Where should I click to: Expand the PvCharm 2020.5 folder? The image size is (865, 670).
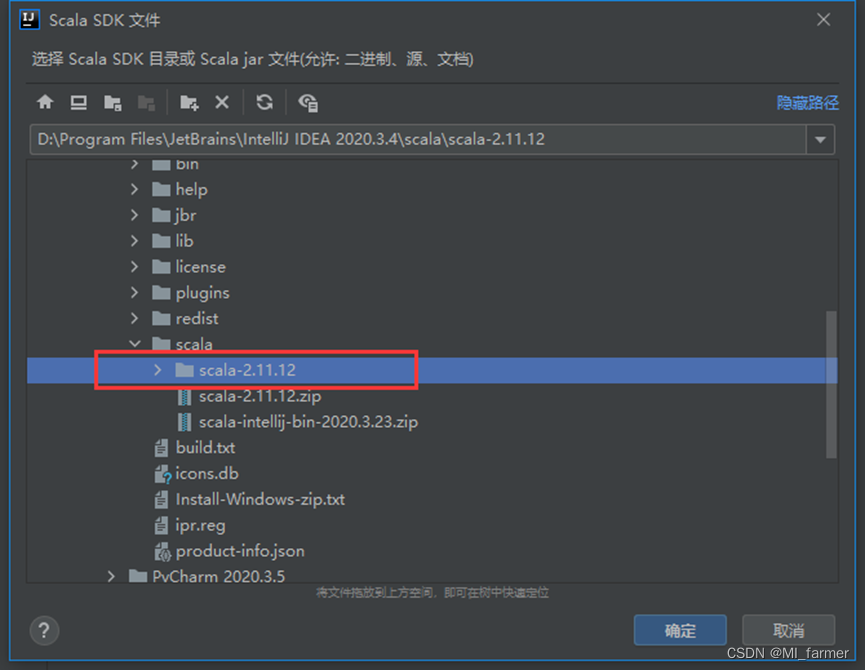coord(111,576)
